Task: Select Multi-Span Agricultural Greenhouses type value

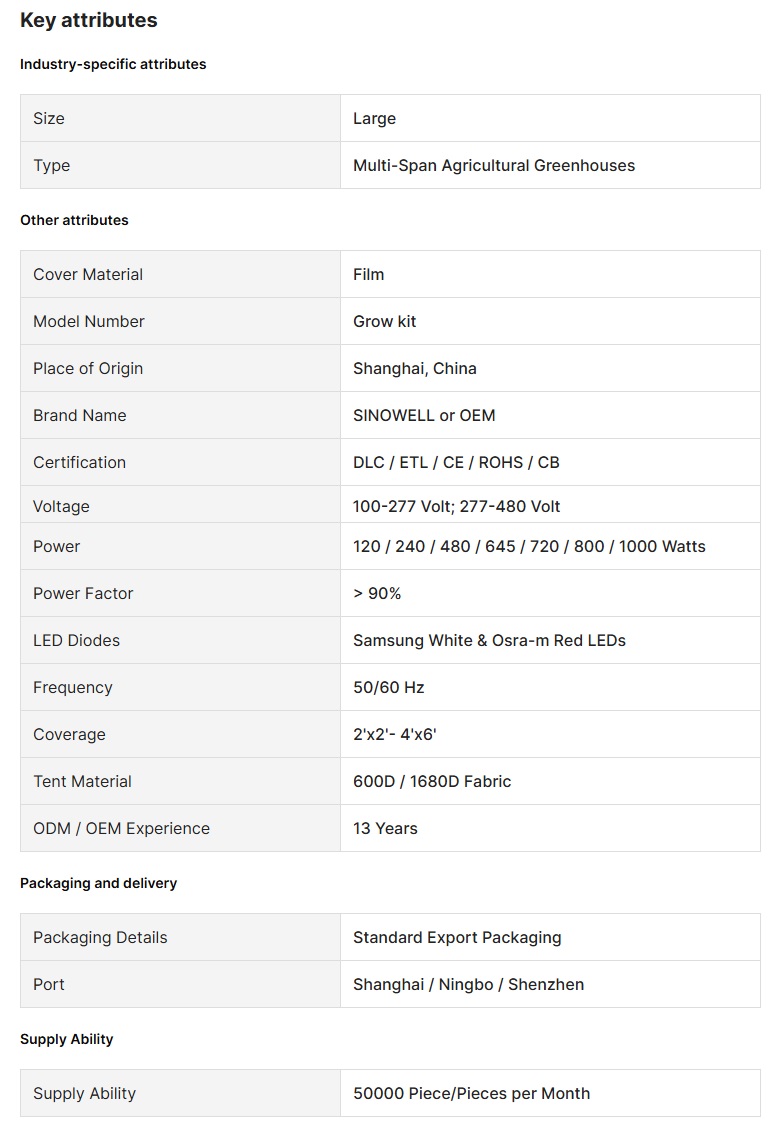Action: [x=494, y=165]
